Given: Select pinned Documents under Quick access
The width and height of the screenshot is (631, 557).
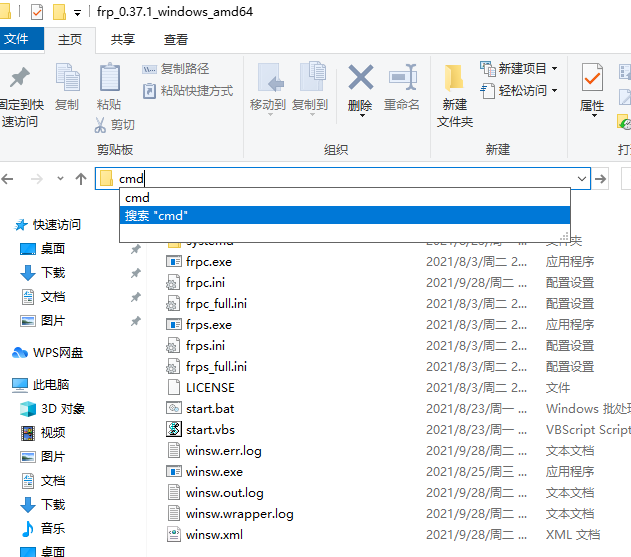Looking at the screenshot, I should point(43,297).
